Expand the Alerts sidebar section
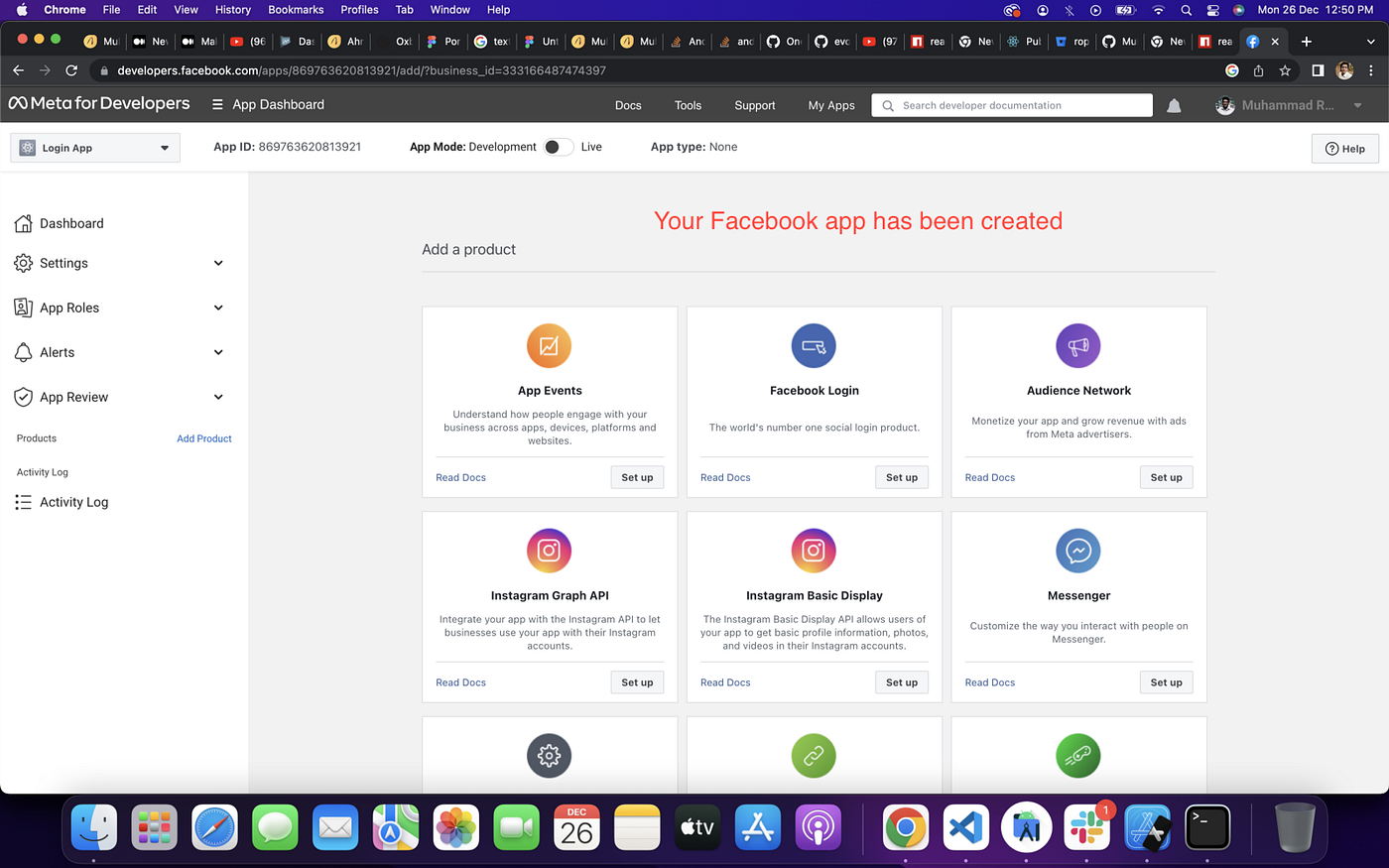 [218, 352]
